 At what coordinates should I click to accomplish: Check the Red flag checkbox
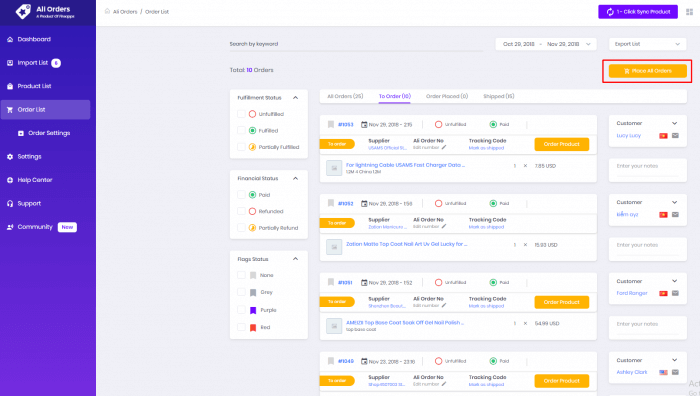point(241,327)
